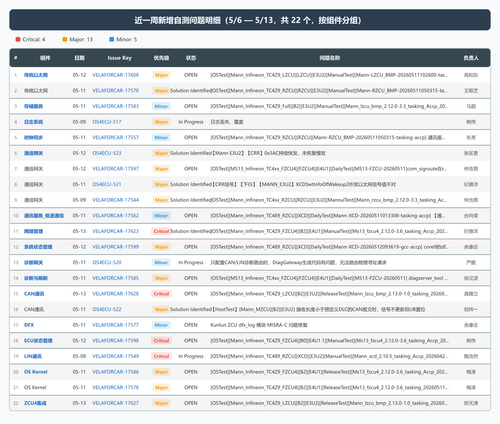Click the Minor badge in row OS4ECU-520
This screenshot has height=424, width=500.
pos(161,263)
